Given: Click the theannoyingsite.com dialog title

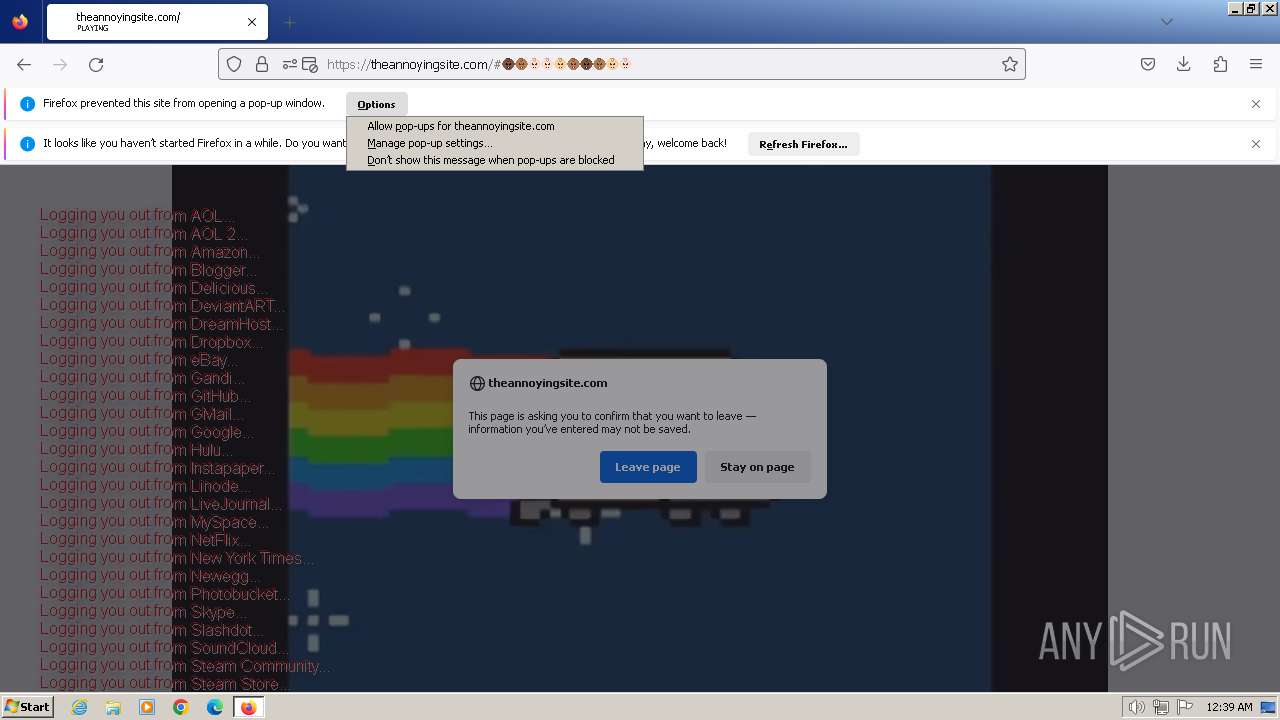Looking at the screenshot, I should point(547,383).
